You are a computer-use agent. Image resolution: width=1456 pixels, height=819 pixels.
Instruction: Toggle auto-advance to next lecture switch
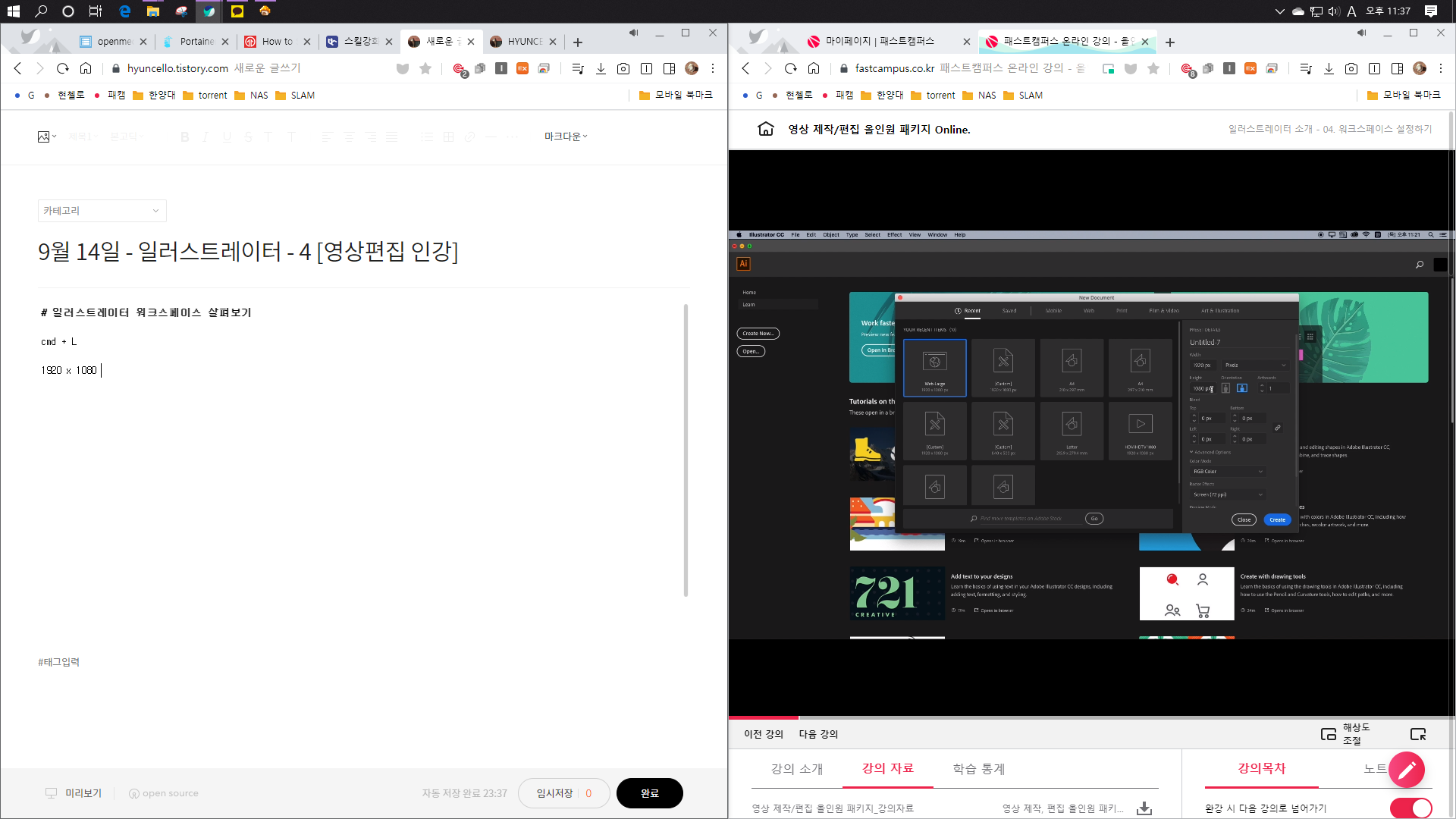coord(1410,808)
